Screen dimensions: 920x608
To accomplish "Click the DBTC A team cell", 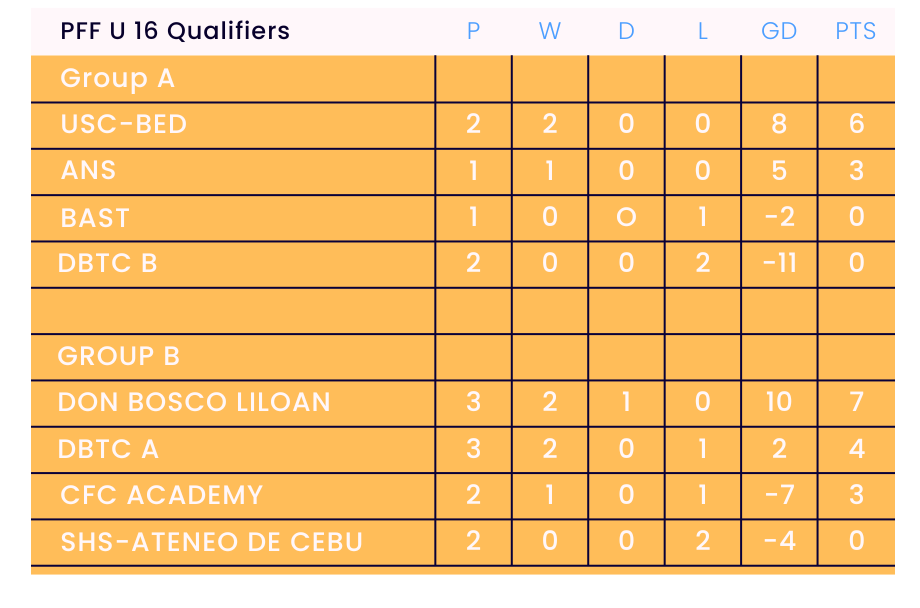I will (x=108, y=449).
